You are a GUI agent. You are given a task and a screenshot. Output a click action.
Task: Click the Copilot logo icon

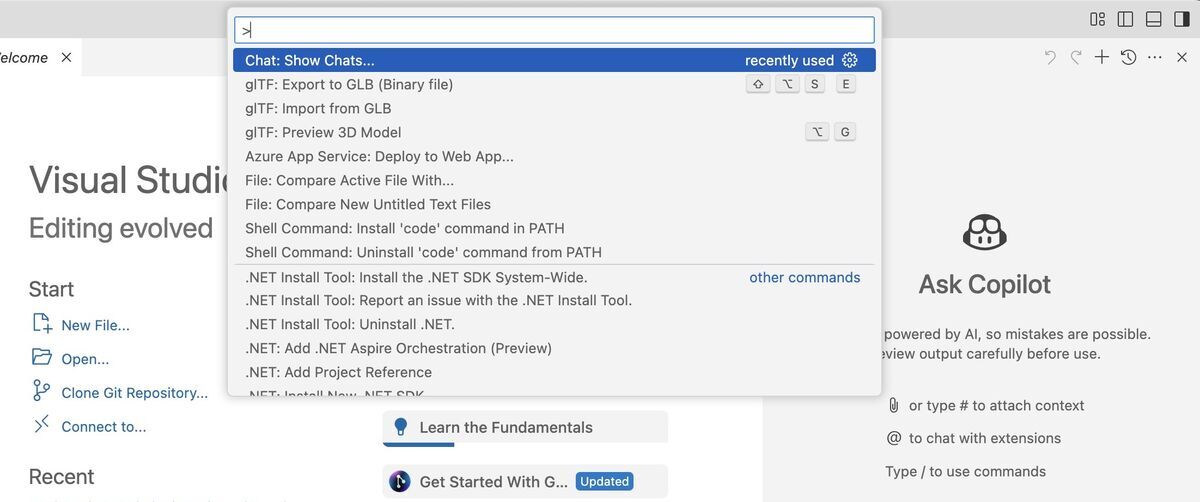(x=985, y=232)
